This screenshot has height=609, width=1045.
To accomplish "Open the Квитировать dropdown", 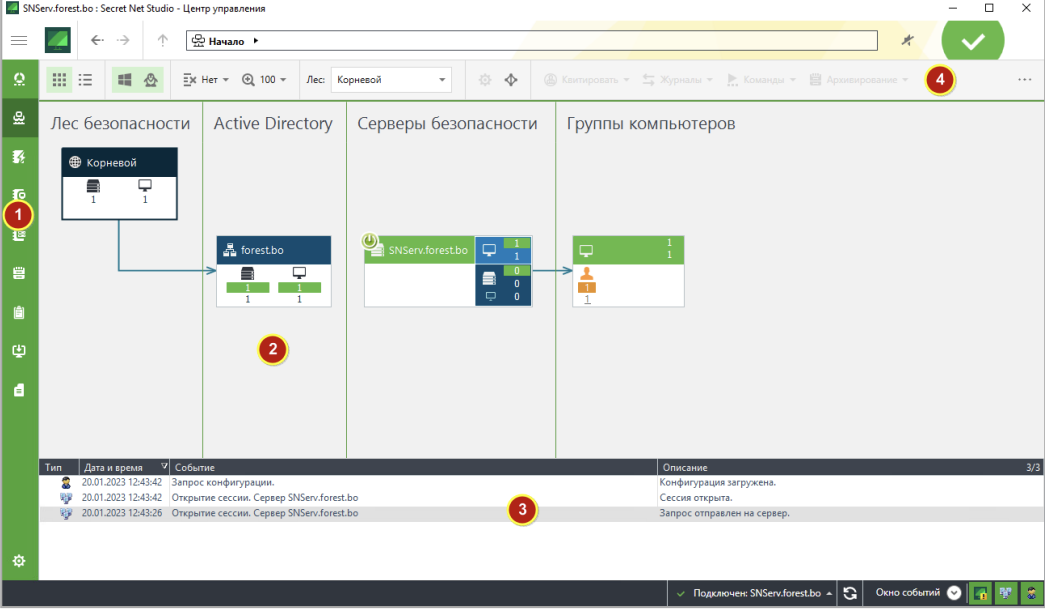I will (586, 80).
